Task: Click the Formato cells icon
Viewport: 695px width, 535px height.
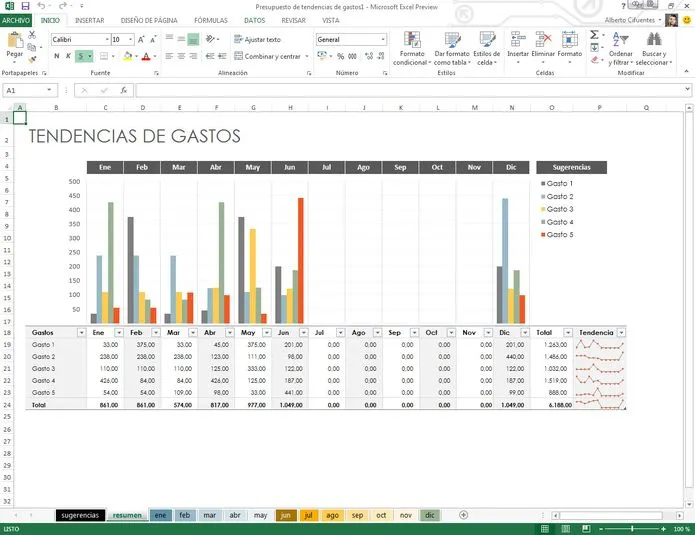Action: coord(570,40)
